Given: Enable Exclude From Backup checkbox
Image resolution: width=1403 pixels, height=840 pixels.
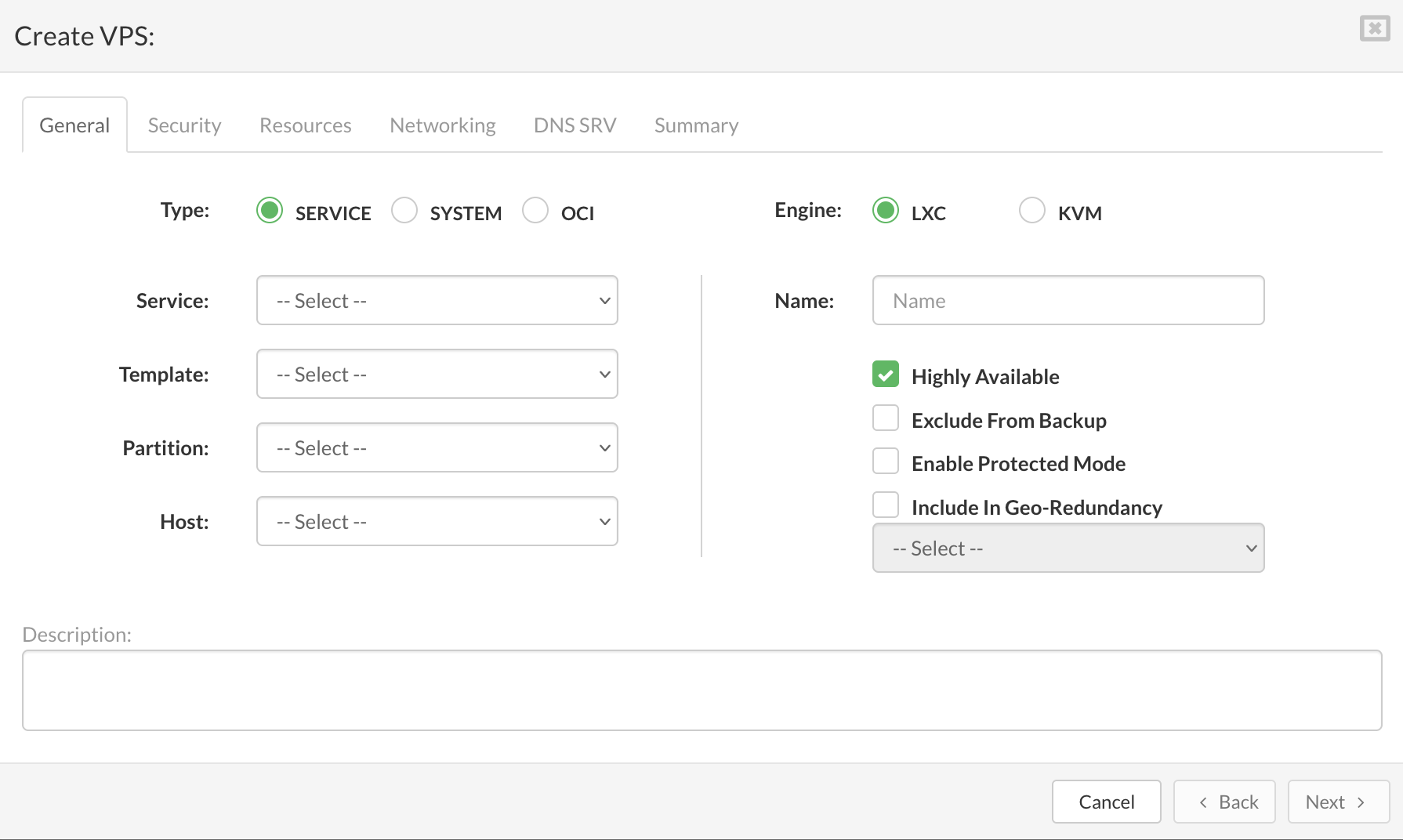Looking at the screenshot, I should [x=886, y=418].
